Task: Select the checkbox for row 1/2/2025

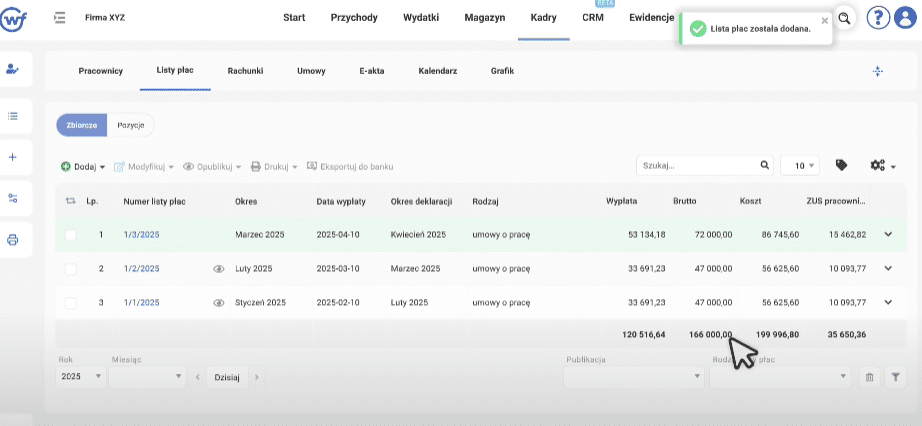Action: point(70,269)
